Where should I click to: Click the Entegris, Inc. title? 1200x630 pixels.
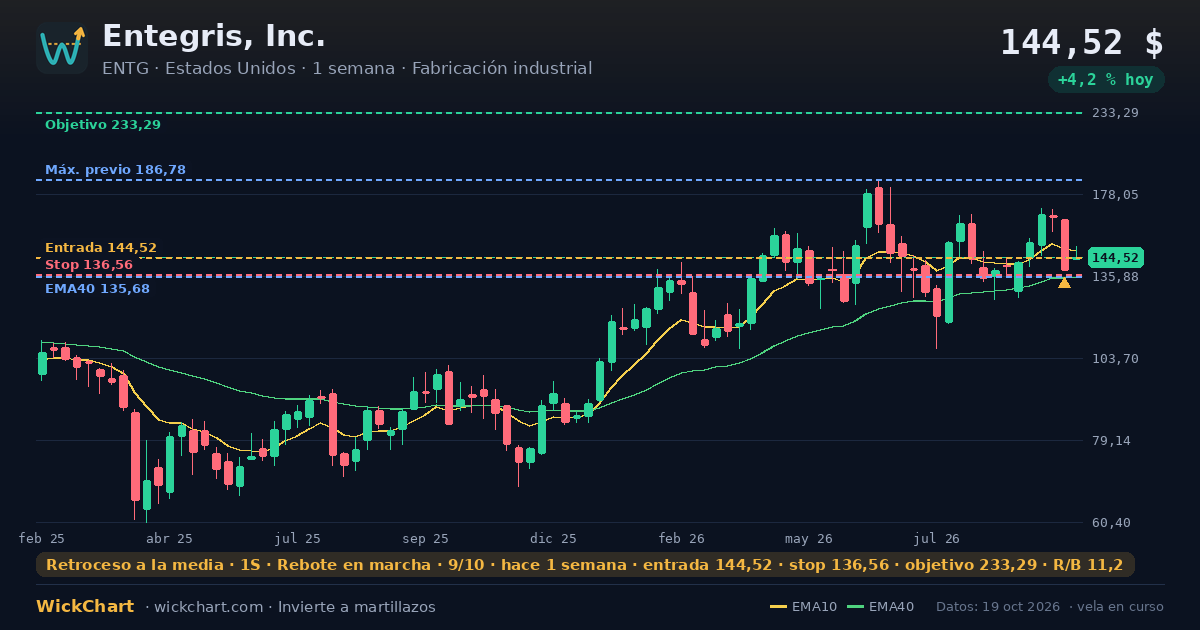point(214,37)
